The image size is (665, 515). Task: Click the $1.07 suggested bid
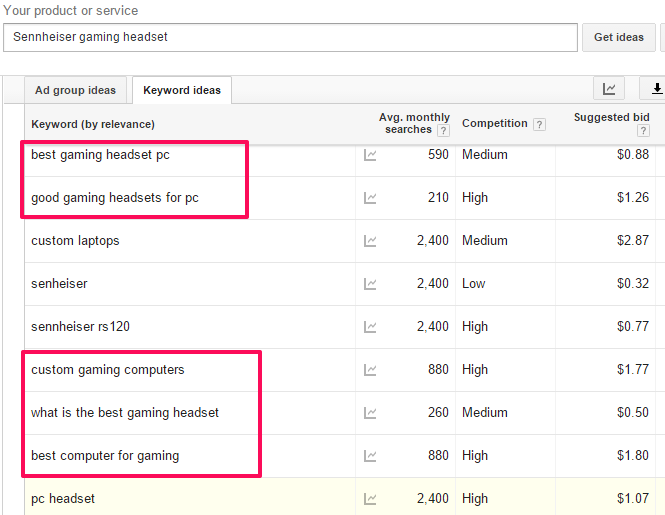pos(633,498)
